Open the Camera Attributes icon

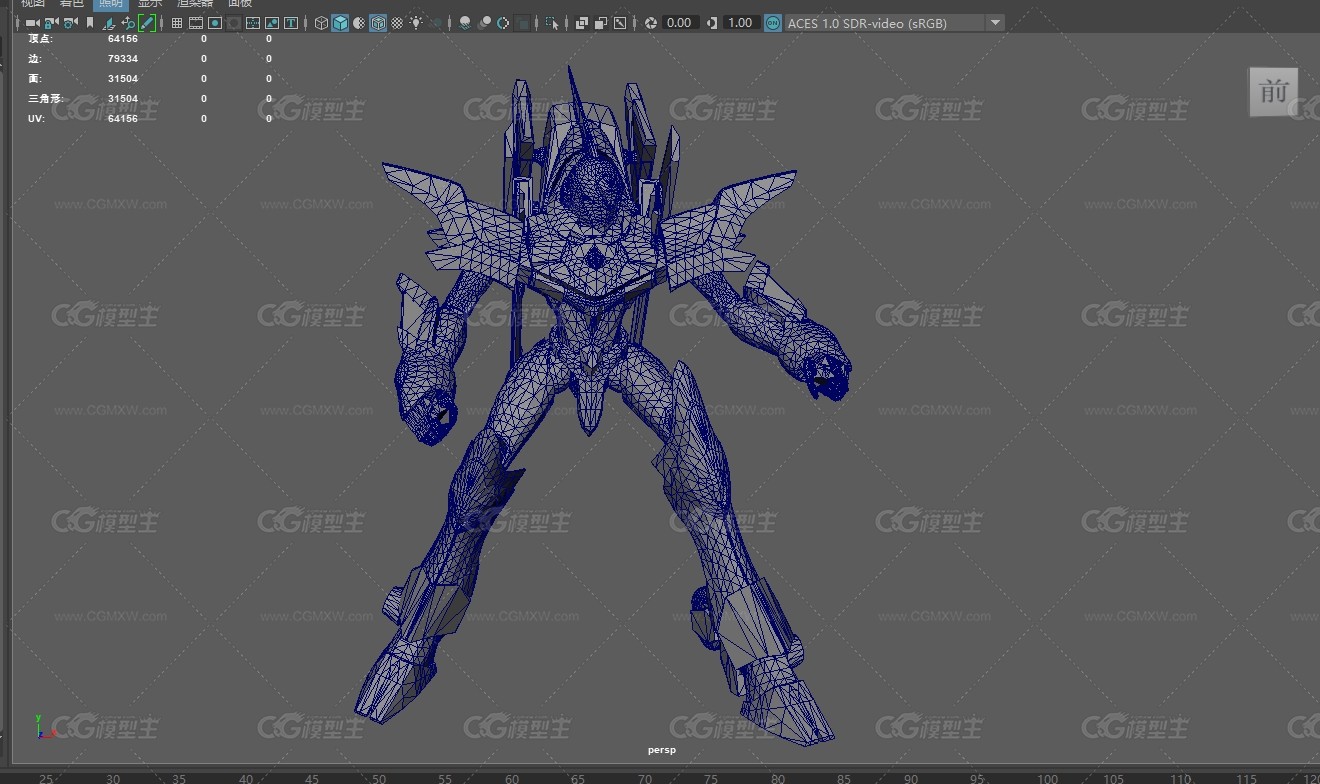(x=71, y=22)
